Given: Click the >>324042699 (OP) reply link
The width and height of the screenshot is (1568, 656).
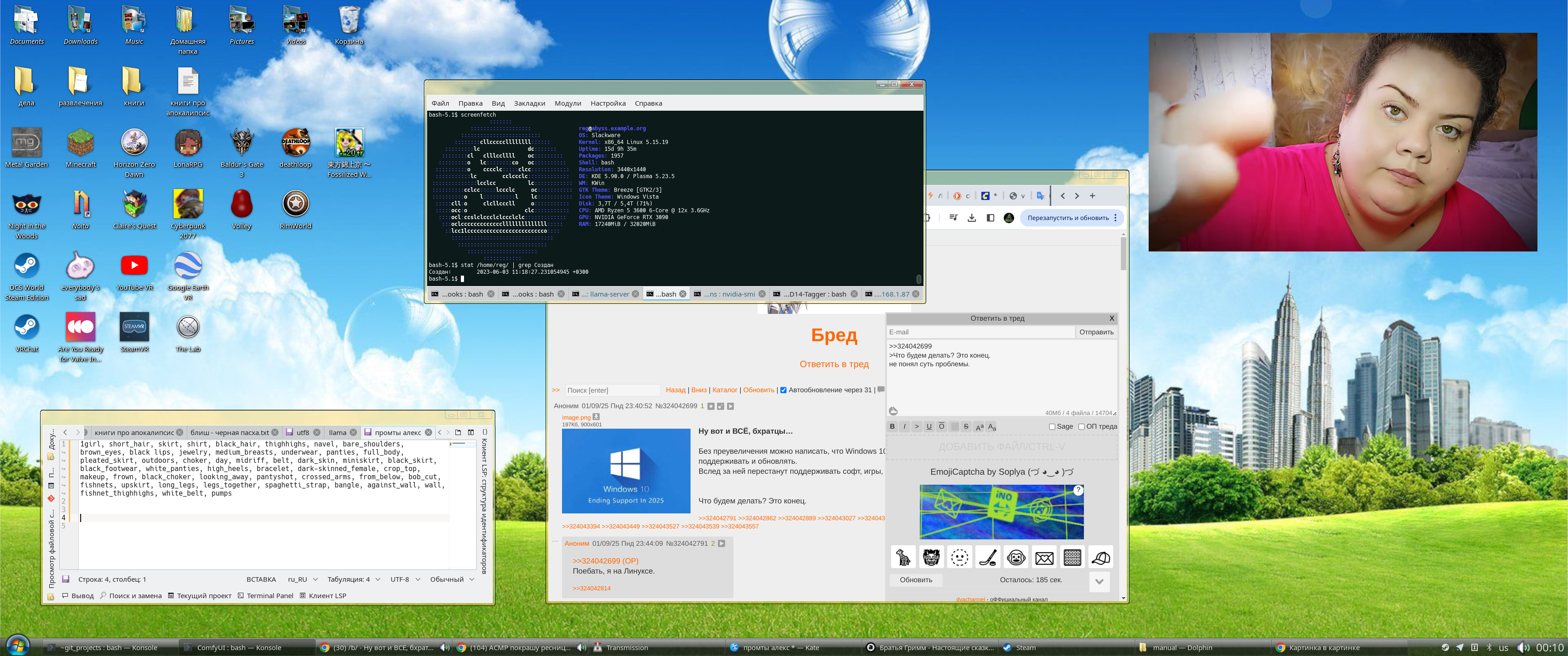Looking at the screenshot, I should click(605, 560).
